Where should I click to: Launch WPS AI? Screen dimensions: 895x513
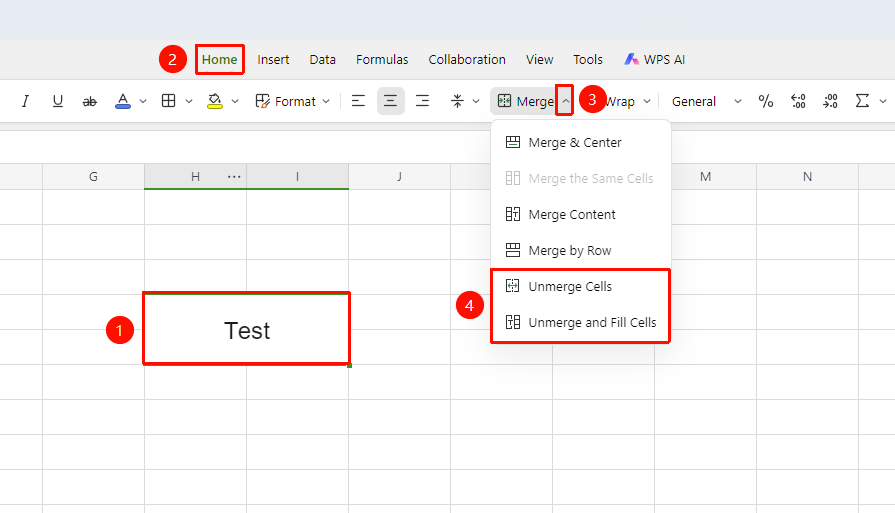tap(654, 59)
